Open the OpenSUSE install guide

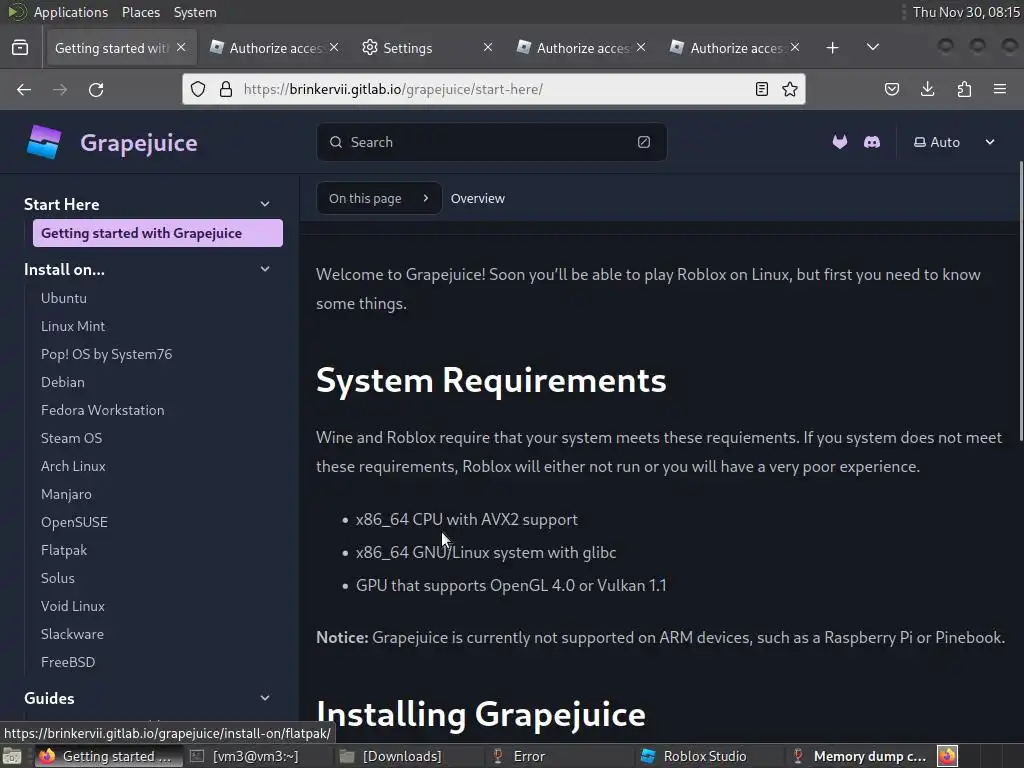click(74, 522)
